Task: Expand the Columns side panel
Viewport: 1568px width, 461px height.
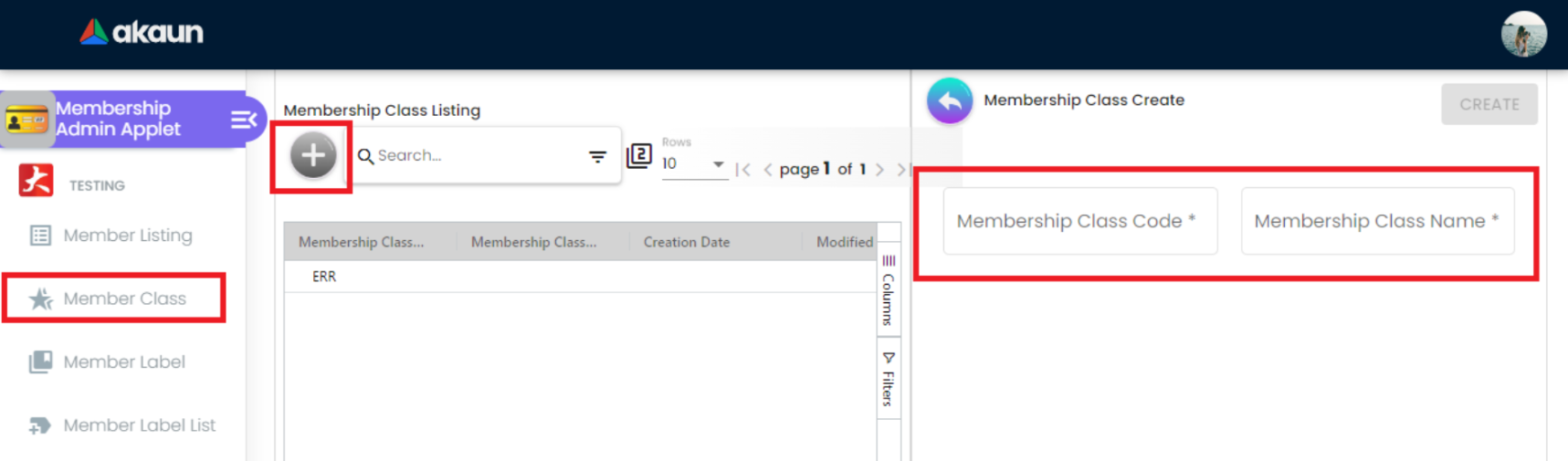Action: click(x=889, y=290)
